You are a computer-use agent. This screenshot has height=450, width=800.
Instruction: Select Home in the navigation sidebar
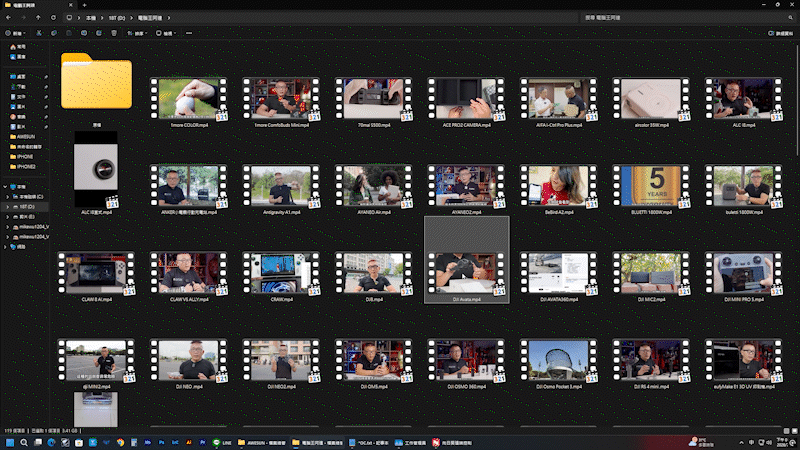pos(18,46)
